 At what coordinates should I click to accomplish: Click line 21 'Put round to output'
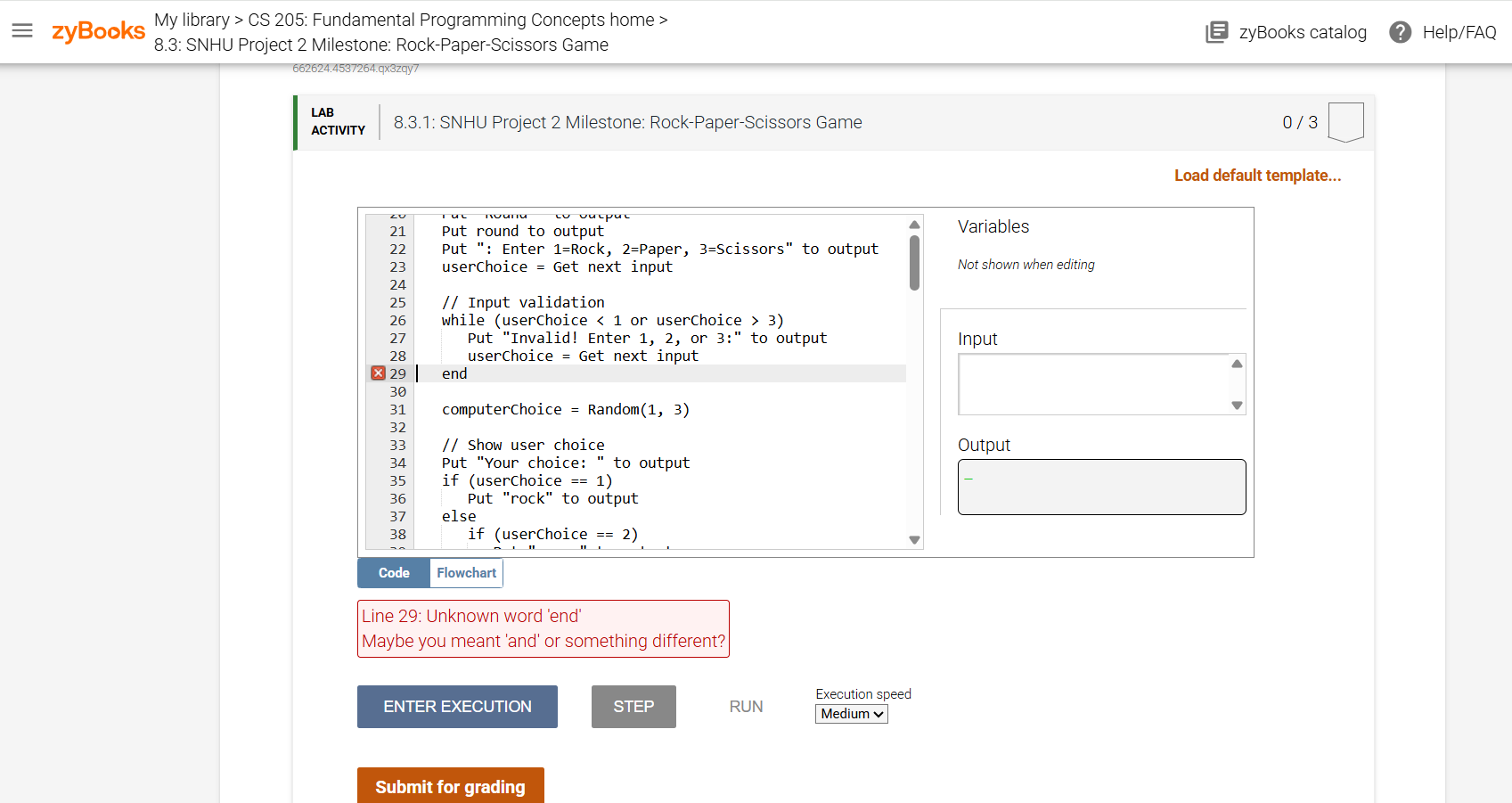coord(522,231)
